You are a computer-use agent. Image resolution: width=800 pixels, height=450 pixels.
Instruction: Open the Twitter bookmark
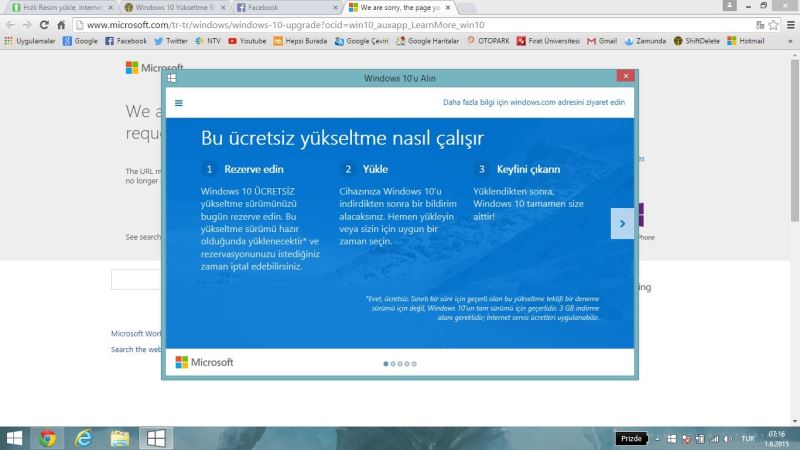click(171, 41)
